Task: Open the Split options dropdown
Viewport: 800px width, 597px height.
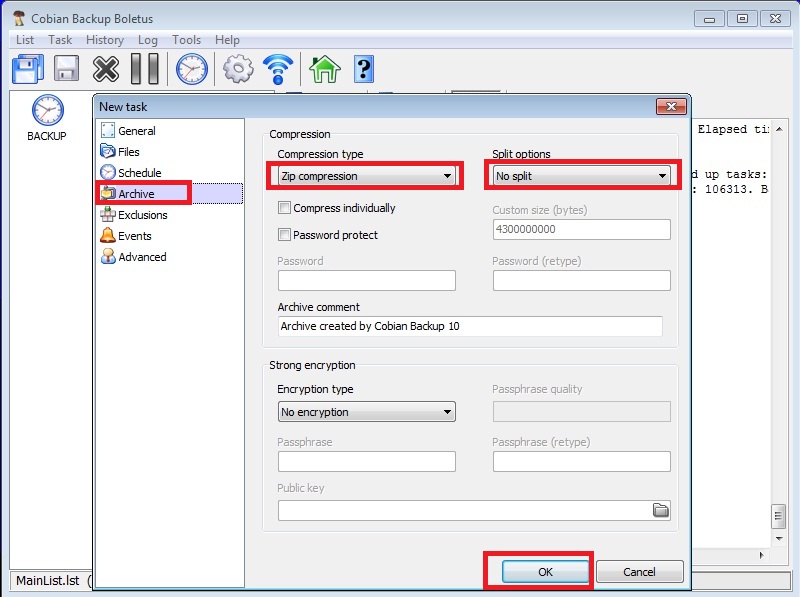Action: tap(582, 176)
